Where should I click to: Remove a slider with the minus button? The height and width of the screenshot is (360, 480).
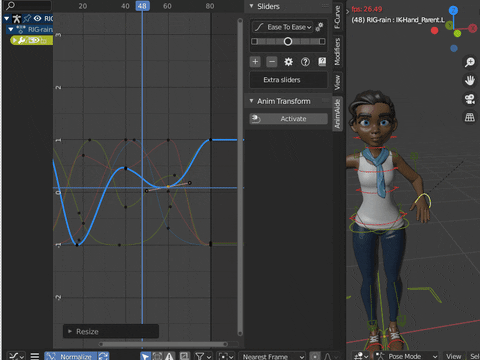[272, 62]
